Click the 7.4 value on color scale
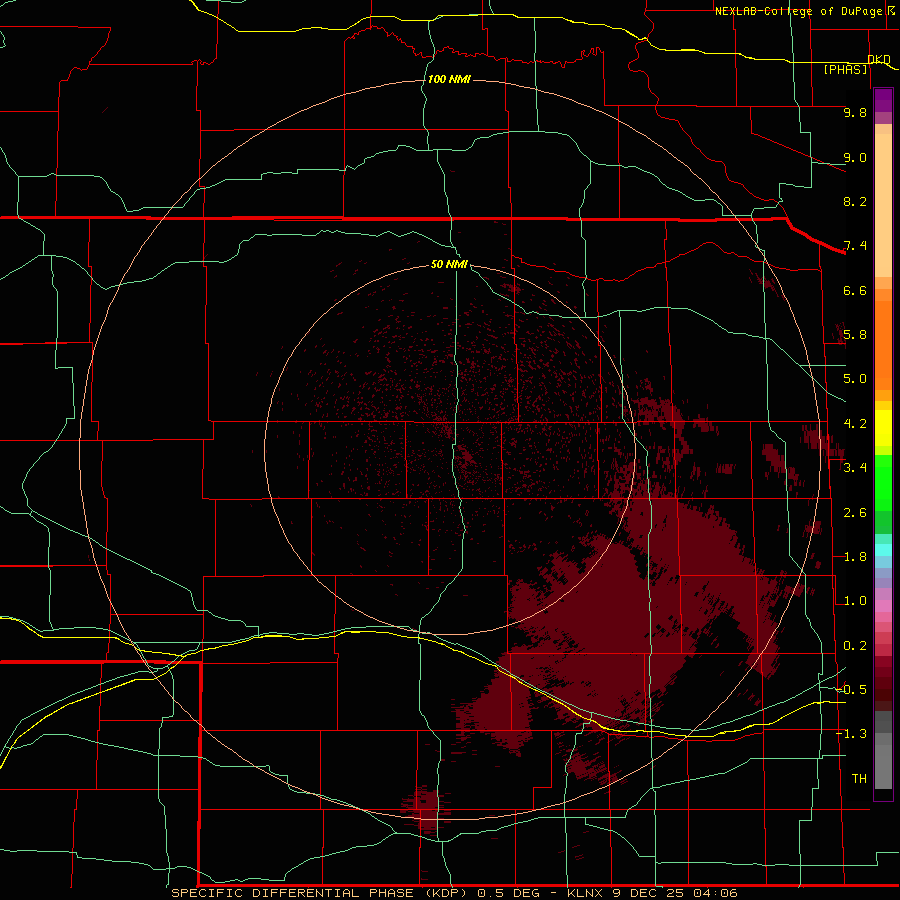 click(855, 246)
